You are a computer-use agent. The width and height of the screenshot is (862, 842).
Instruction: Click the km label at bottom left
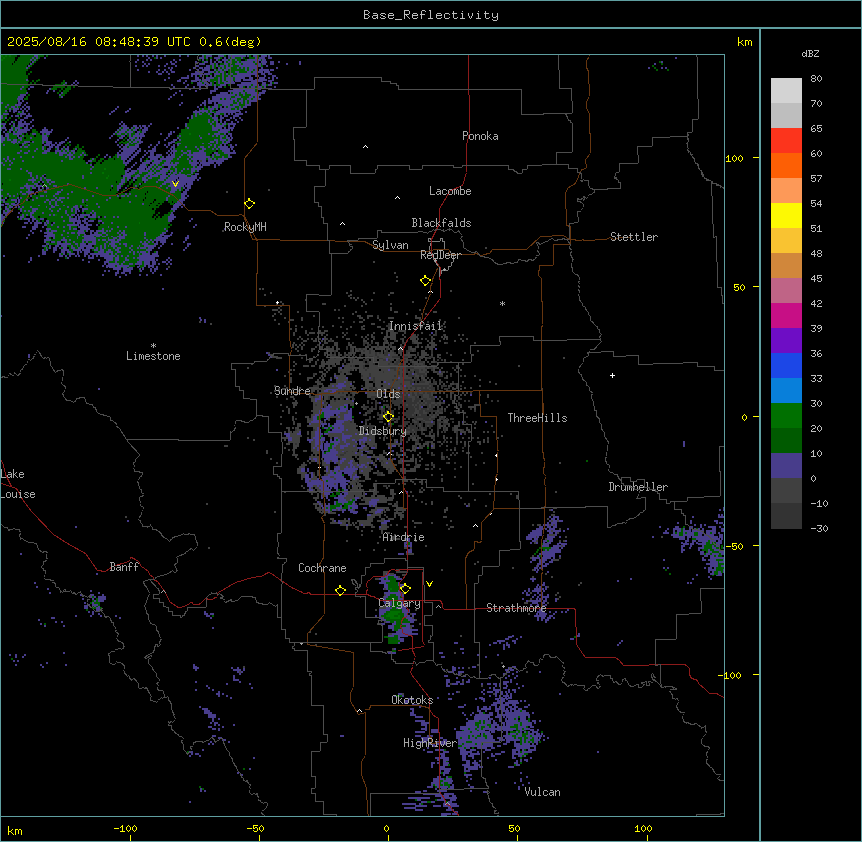pos(15,830)
